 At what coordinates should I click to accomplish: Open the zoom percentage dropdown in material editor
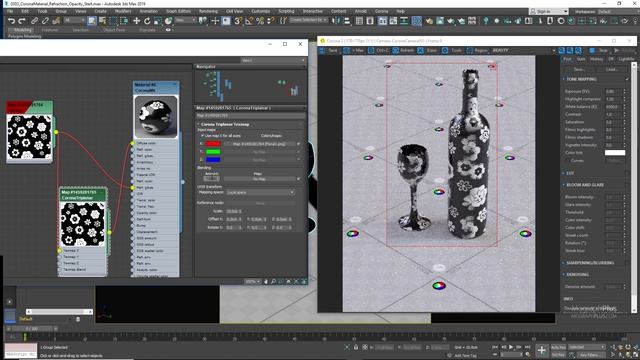[253, 282]
